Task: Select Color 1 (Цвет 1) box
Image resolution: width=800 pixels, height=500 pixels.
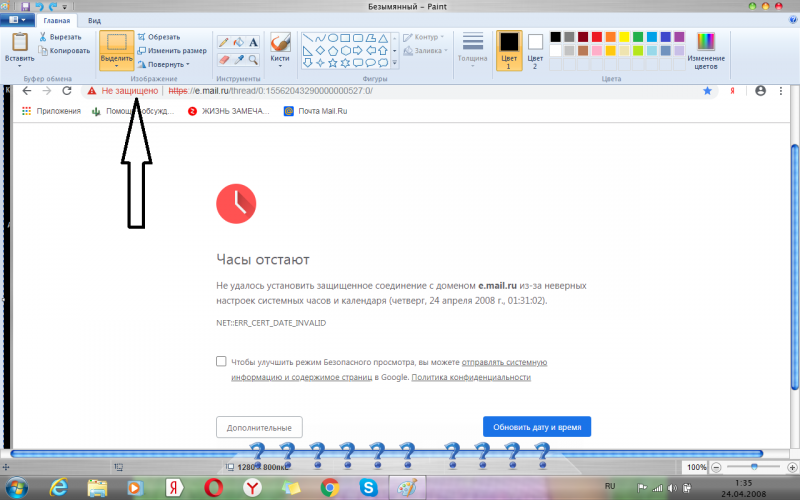Action: (x=508, y=47)
